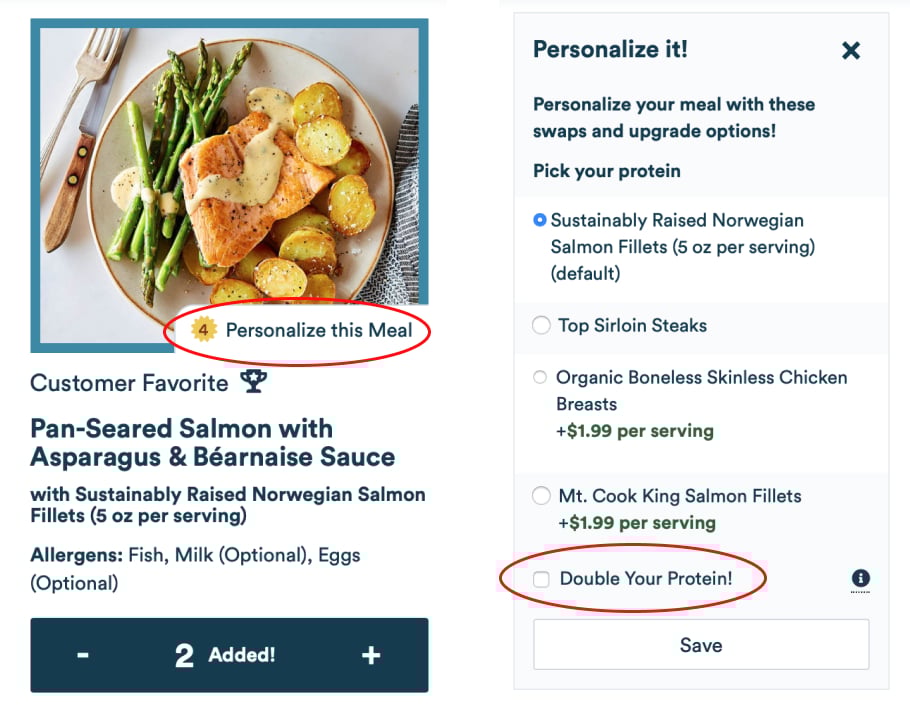
Task: Save the protein personalization
Action: (x=700, y=645)
